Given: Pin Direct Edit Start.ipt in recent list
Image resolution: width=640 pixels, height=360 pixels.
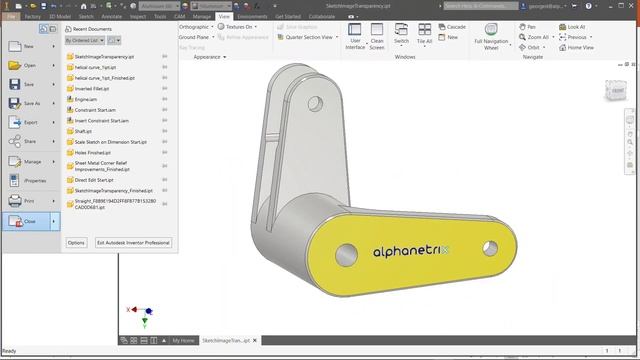Looking at the screenshot, I should 165,180.
